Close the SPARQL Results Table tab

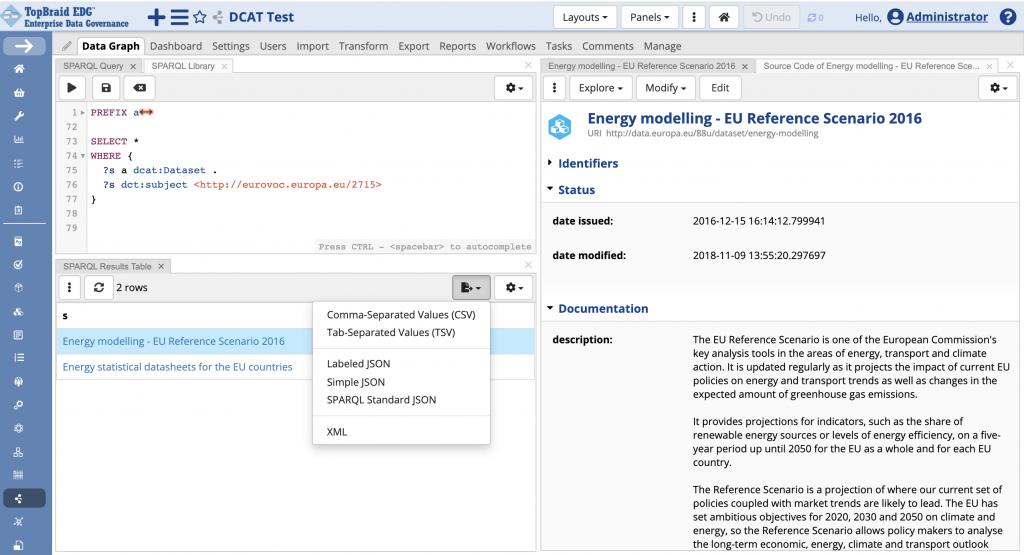161,266
